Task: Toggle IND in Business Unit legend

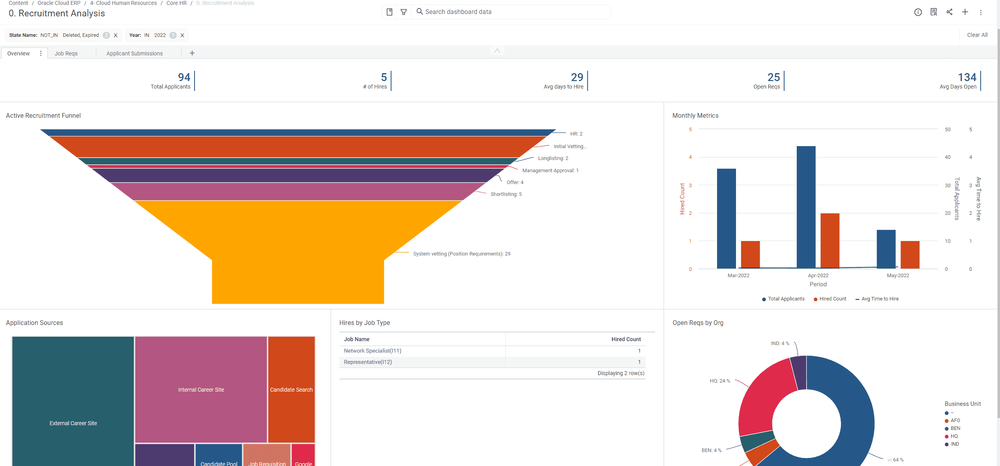Action: tap(952, 444)
